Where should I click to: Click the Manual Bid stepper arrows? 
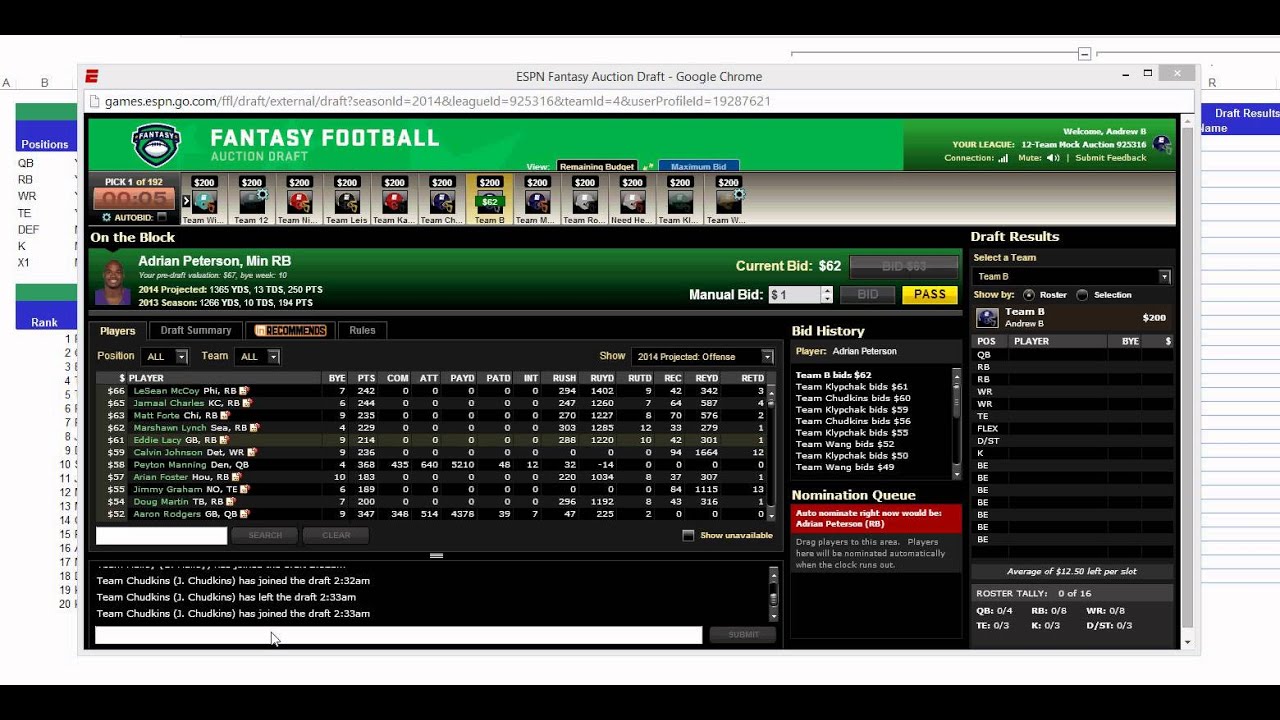[x=827, y=295]
